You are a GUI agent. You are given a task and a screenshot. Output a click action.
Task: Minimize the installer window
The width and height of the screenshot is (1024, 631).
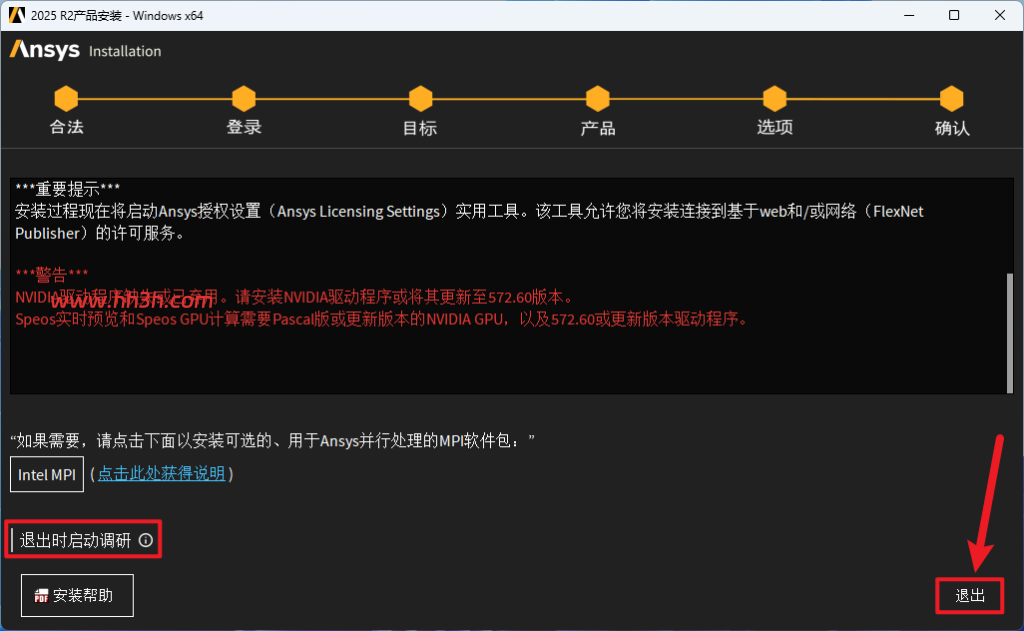tap(909, 15)
